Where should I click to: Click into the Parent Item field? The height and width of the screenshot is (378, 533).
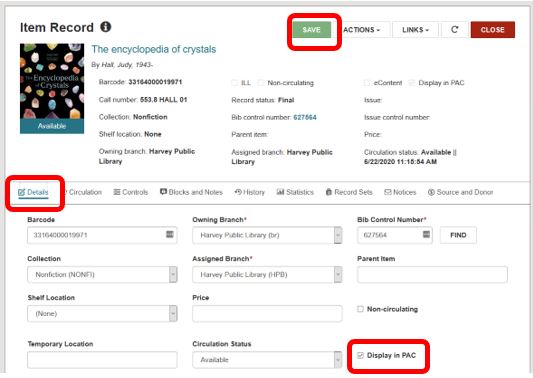point(432,274)
